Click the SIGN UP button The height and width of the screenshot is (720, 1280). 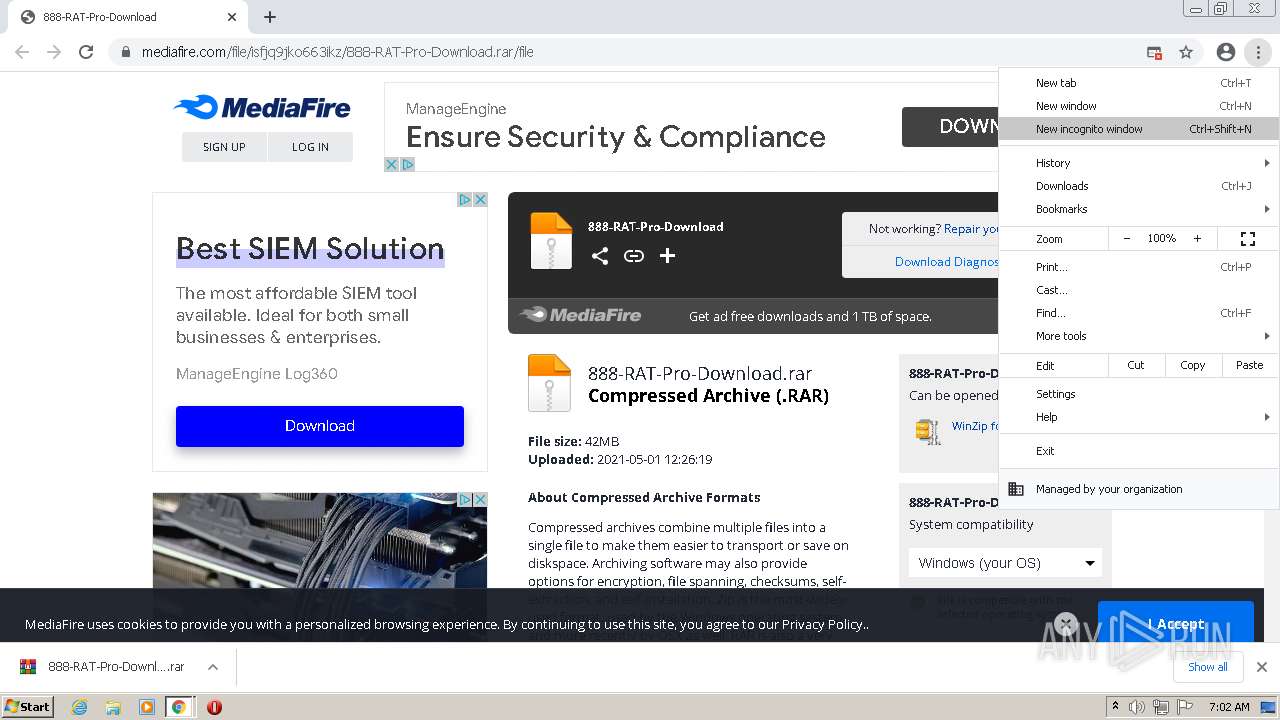(224, 147)
